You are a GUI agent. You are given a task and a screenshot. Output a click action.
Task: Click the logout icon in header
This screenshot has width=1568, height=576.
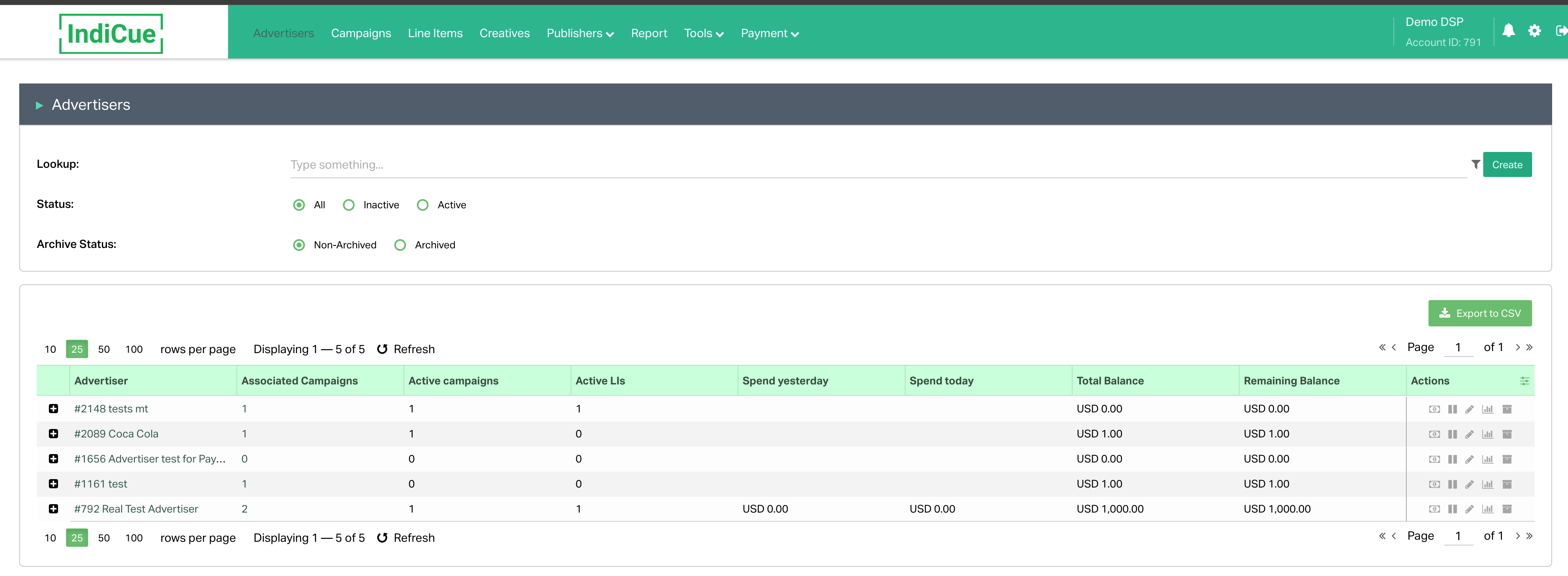(1561, 30)
